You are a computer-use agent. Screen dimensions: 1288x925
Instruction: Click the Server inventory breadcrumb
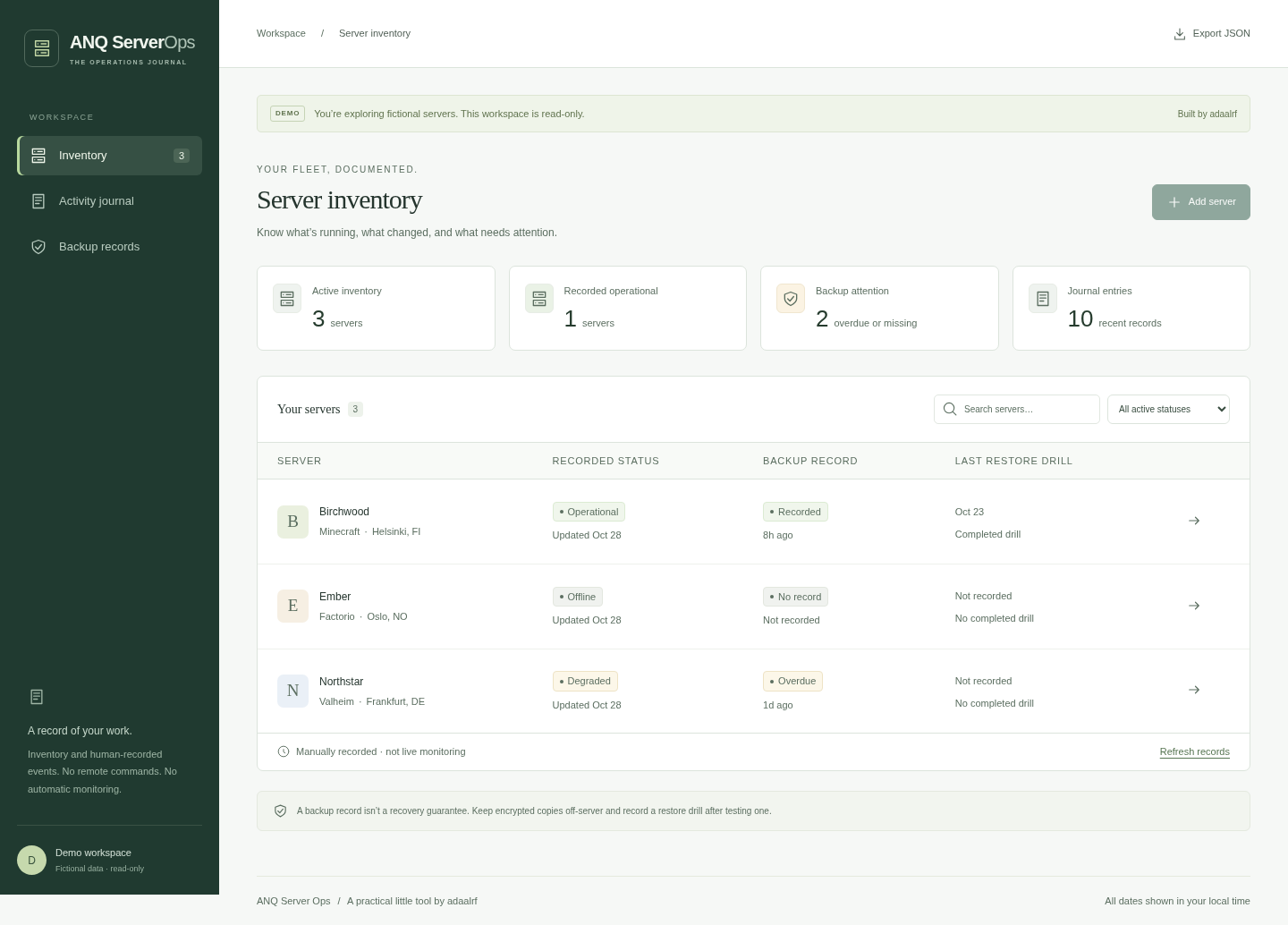tap(375, 33)
